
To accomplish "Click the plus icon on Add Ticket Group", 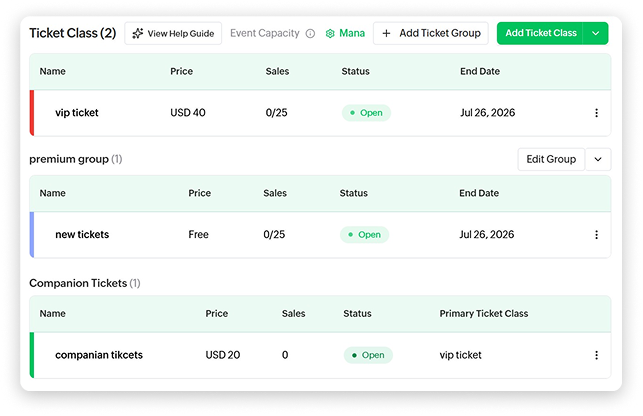I will (386, 33).
